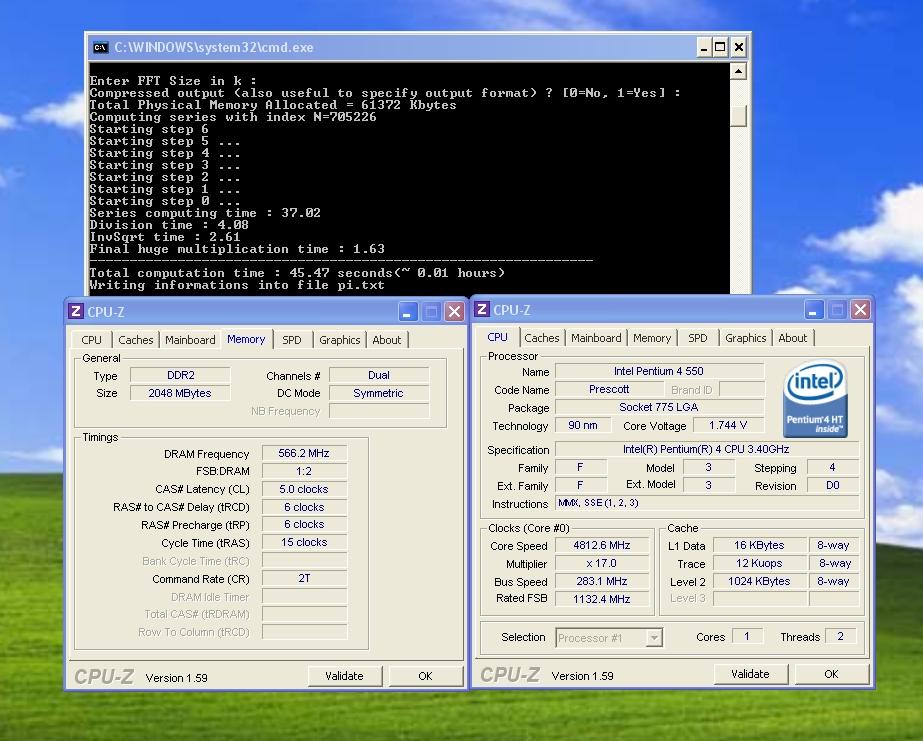Click the 2T Command Rate value

click(304, 579)
